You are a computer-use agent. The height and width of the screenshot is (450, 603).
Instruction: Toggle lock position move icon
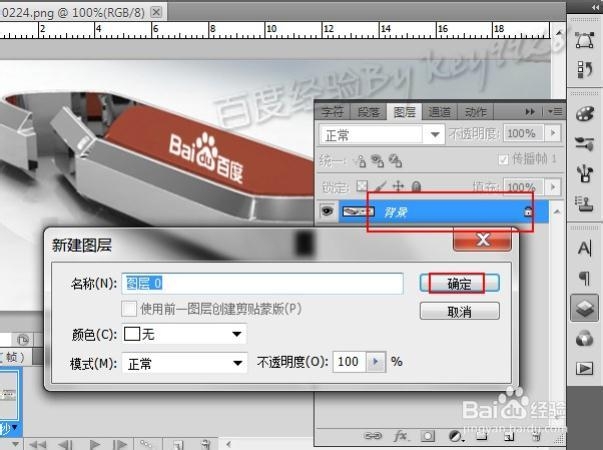[398, 187]
